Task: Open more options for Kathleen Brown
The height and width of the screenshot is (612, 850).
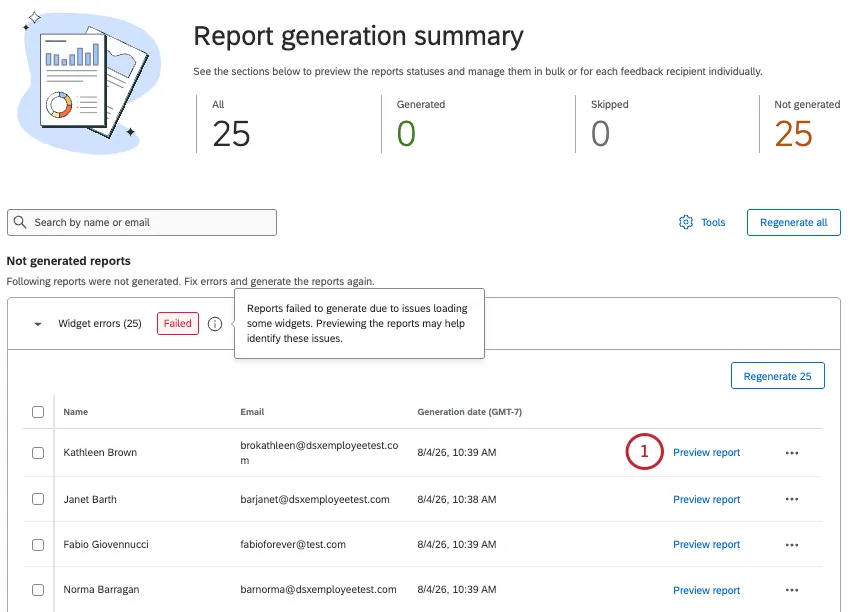Action: [x=791, y=453]
